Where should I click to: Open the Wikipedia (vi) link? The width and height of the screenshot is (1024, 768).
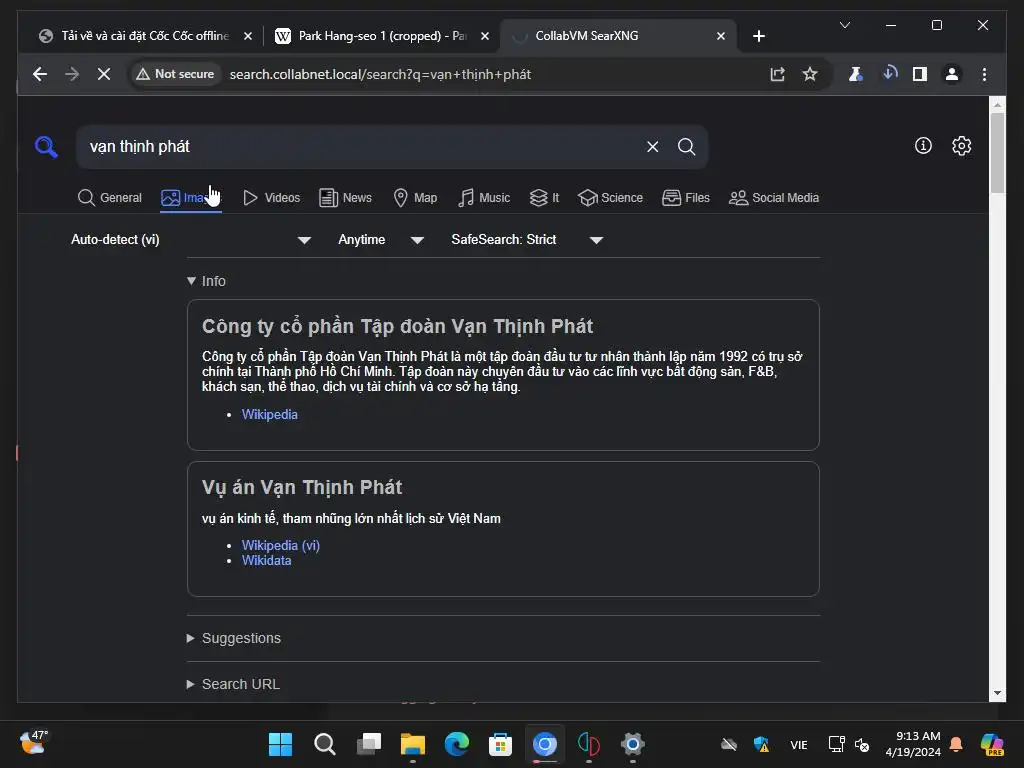(281, 545)
